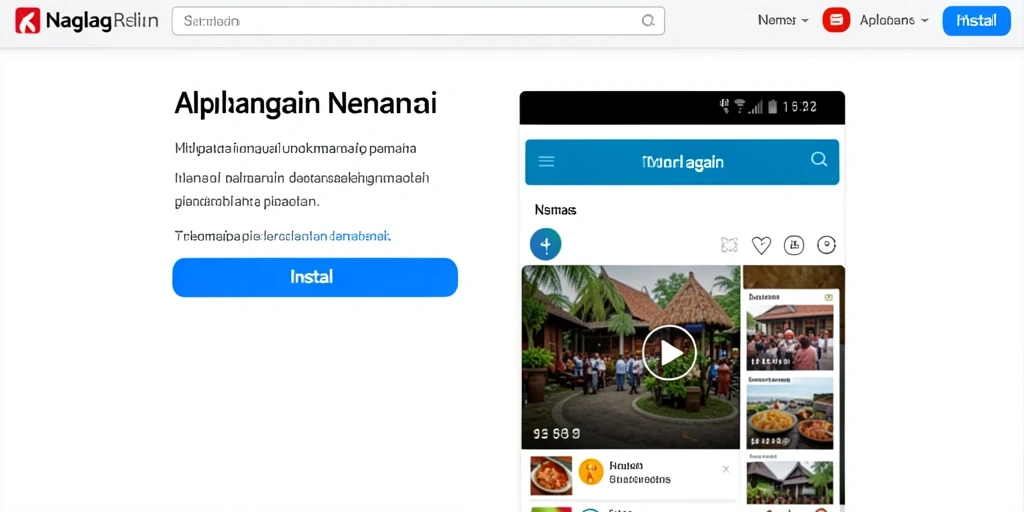This screenshot has width=1024, height=512.
Task: Click the food bowl thumbnail below the video
Action: tap(551, 475)
